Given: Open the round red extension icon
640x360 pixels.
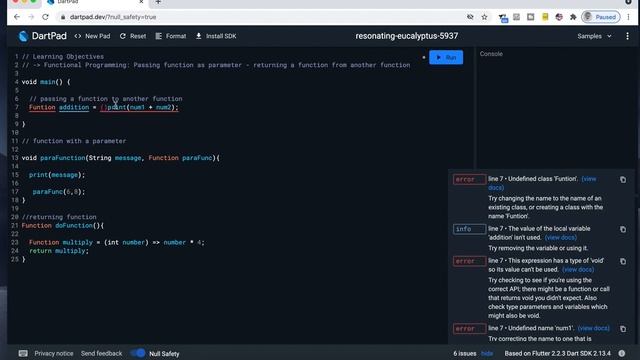Looking at the screenshot, I should click(x=559, y=17).
